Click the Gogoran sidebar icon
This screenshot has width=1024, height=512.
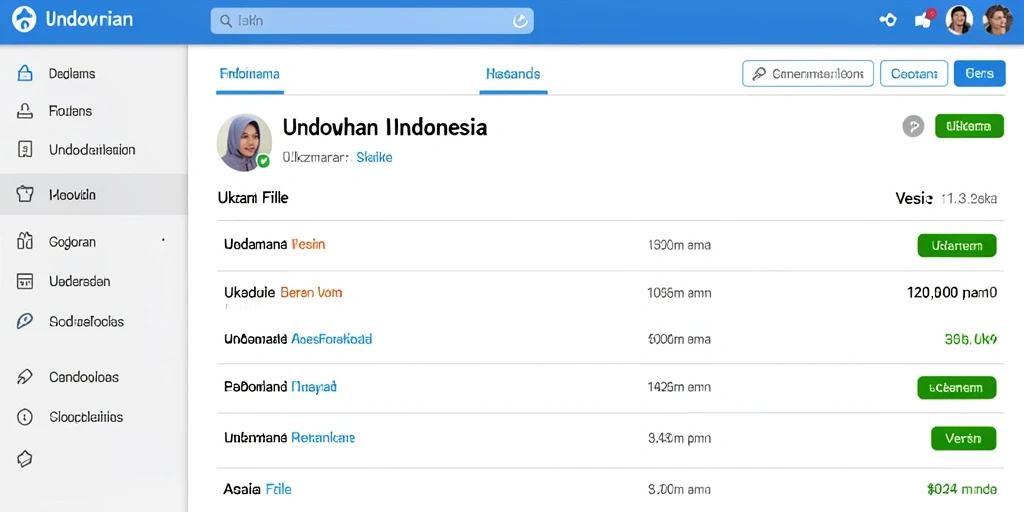24,242
